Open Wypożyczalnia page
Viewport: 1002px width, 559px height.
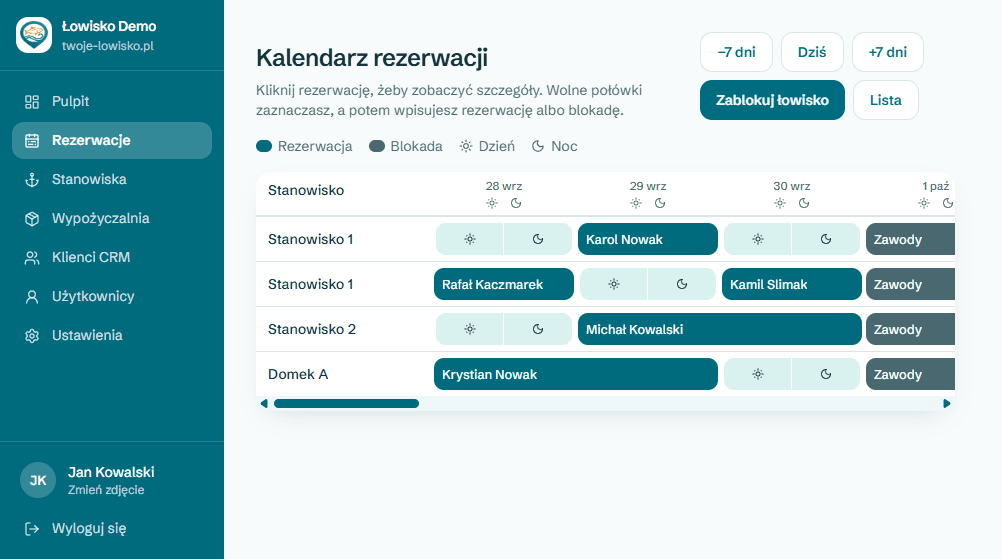pyautogui.click(x=112, y=218)
